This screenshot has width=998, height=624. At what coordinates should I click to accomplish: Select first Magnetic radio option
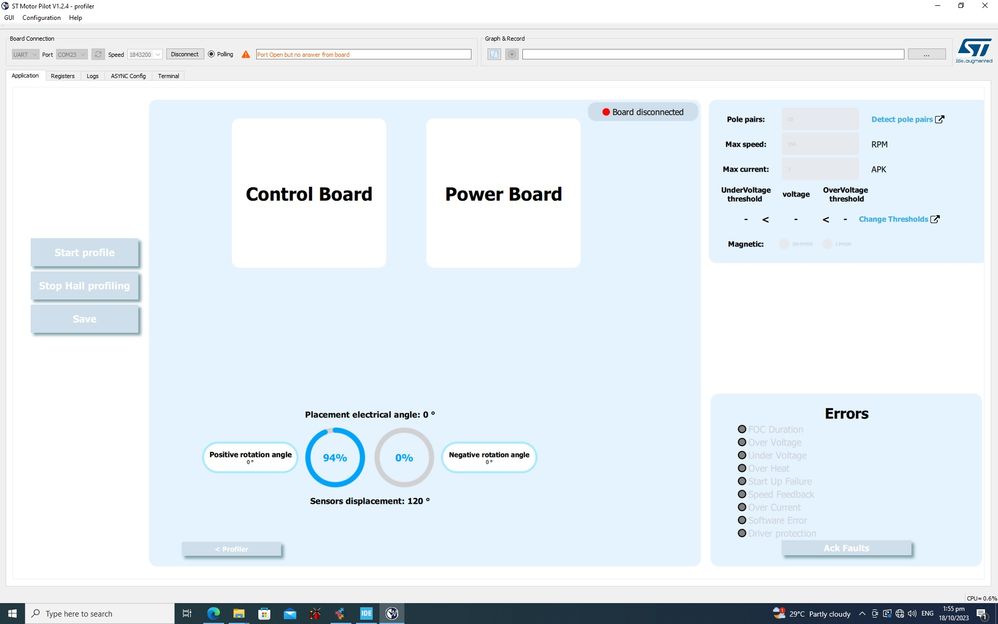pos(784,244)
